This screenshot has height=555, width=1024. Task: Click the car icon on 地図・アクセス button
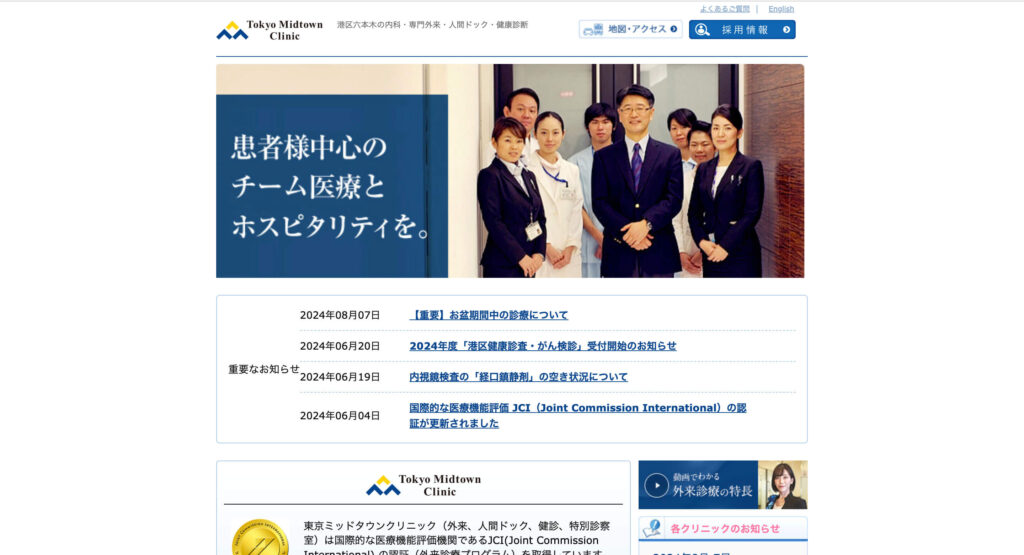593,30
